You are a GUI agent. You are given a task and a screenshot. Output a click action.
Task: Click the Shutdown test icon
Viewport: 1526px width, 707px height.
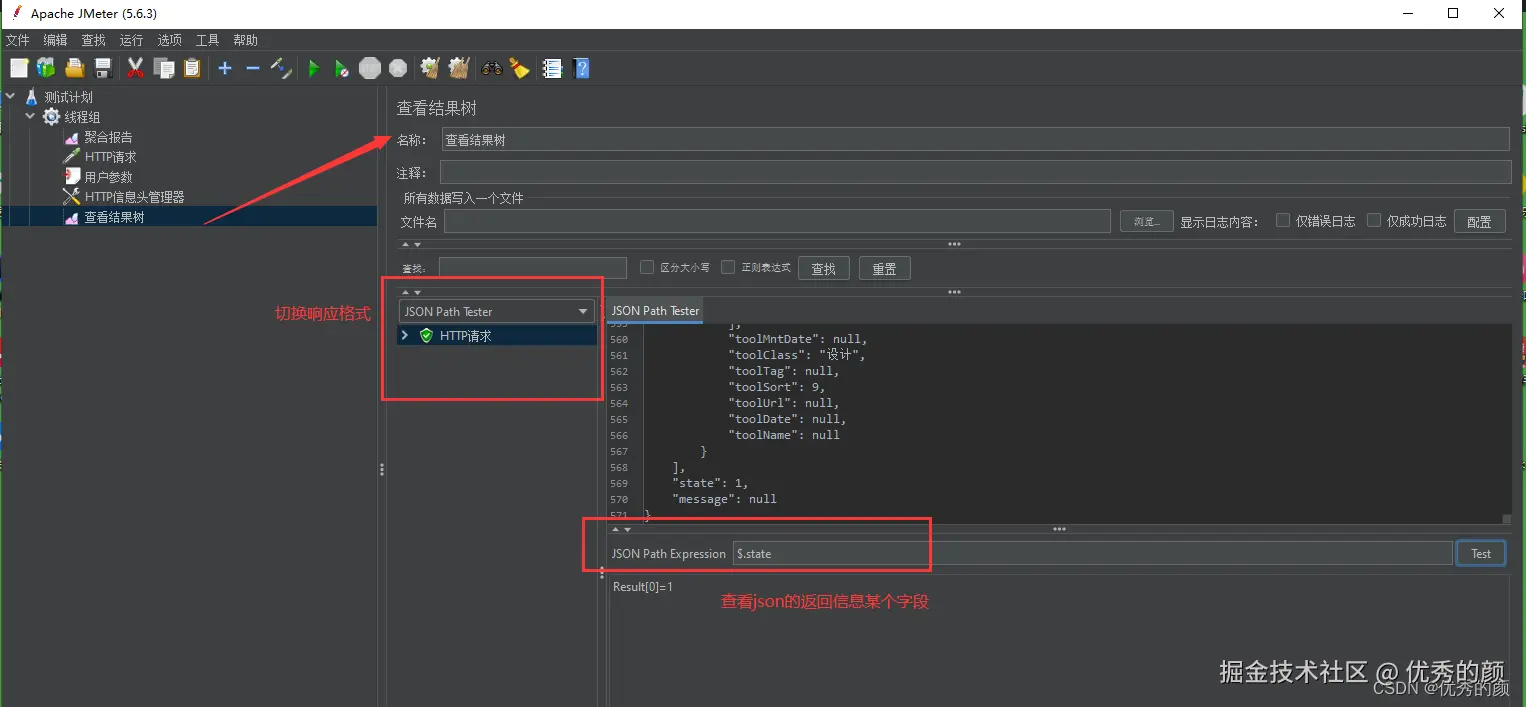pyautogui.click(x=398, y=68)
